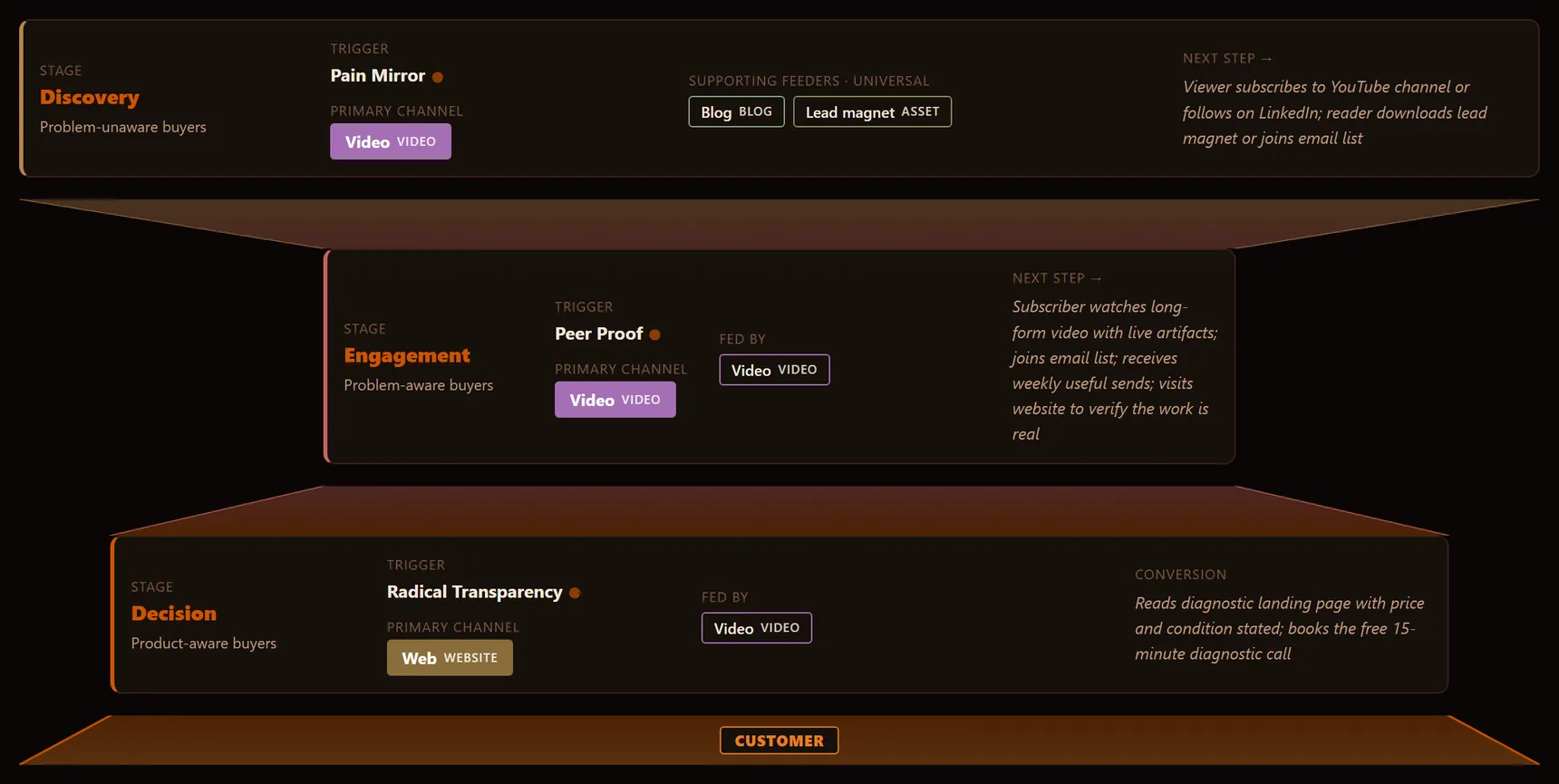Screen dimensions: 1559x784
Task: Click the orange dot beside Peer Proof
Action: pyautogui.click(x=654, y=335)
